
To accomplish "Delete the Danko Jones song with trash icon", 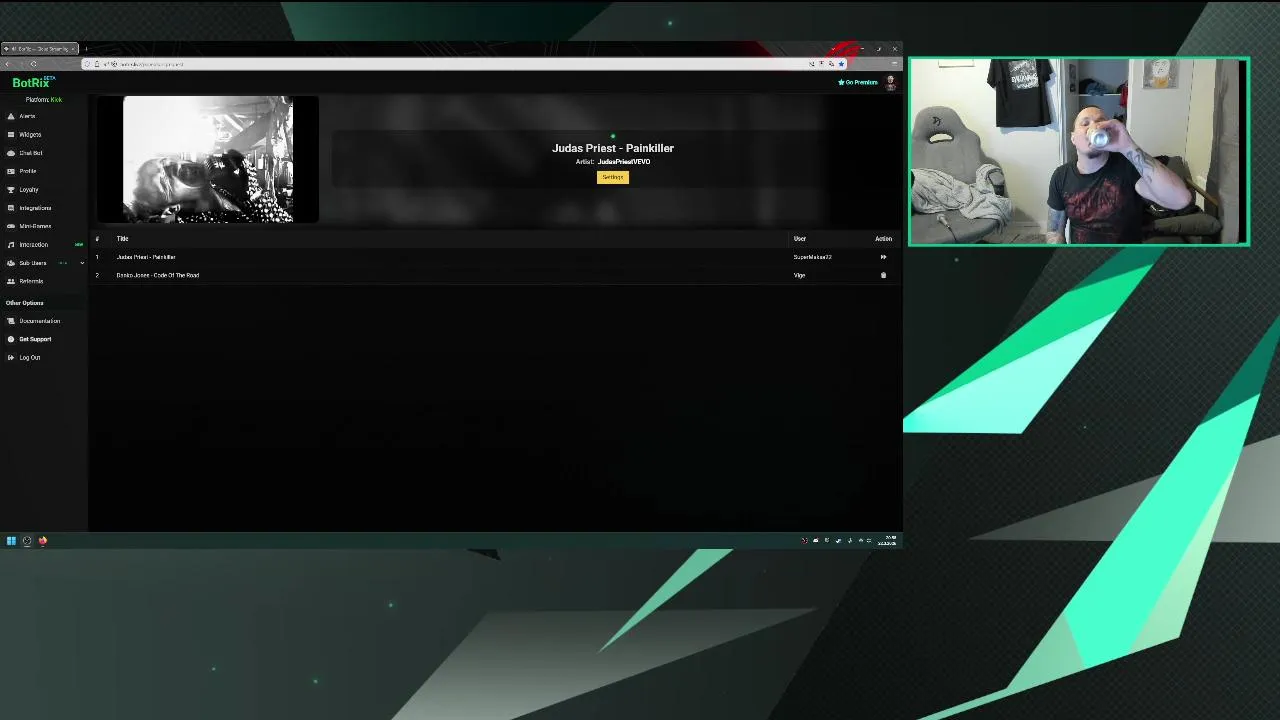I will coord(883,275).
